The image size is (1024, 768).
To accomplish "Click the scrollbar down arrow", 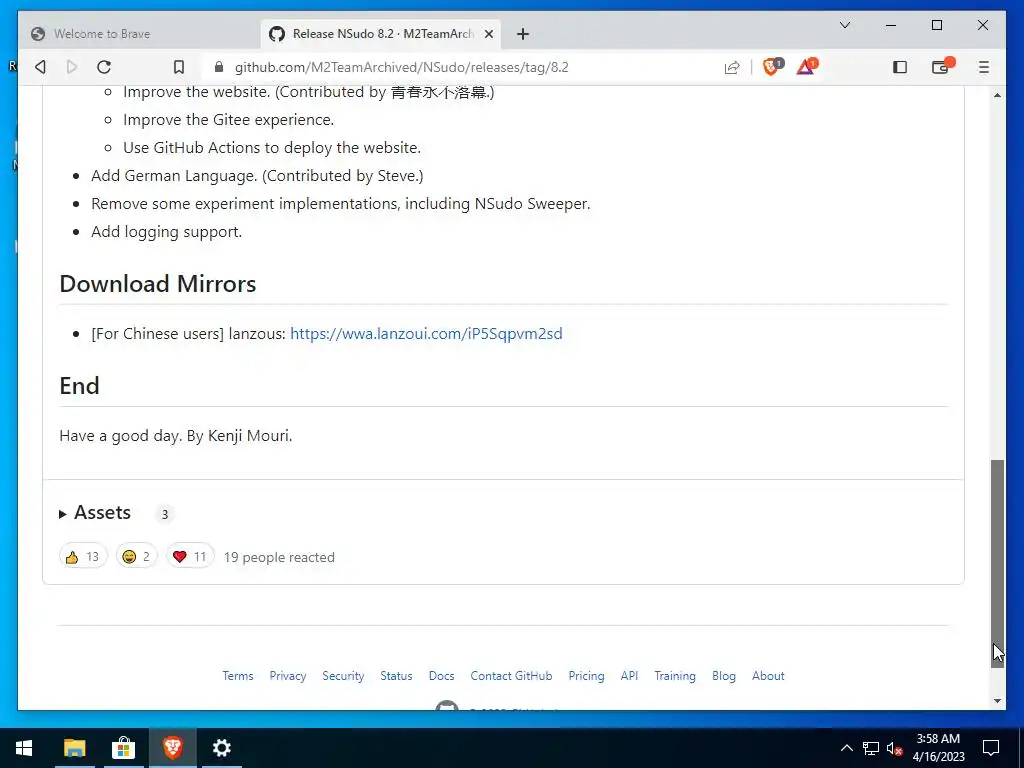I will 997,701.
